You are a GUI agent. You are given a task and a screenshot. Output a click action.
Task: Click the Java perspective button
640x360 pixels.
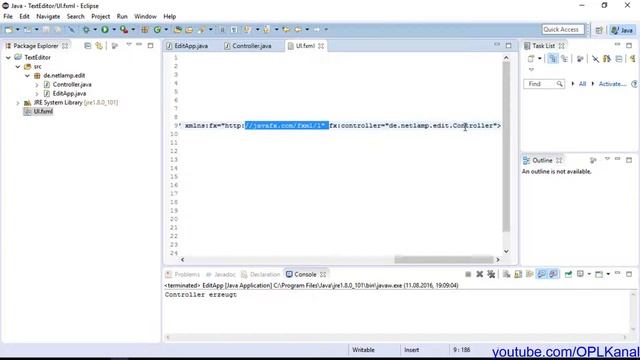coord(622,30)
